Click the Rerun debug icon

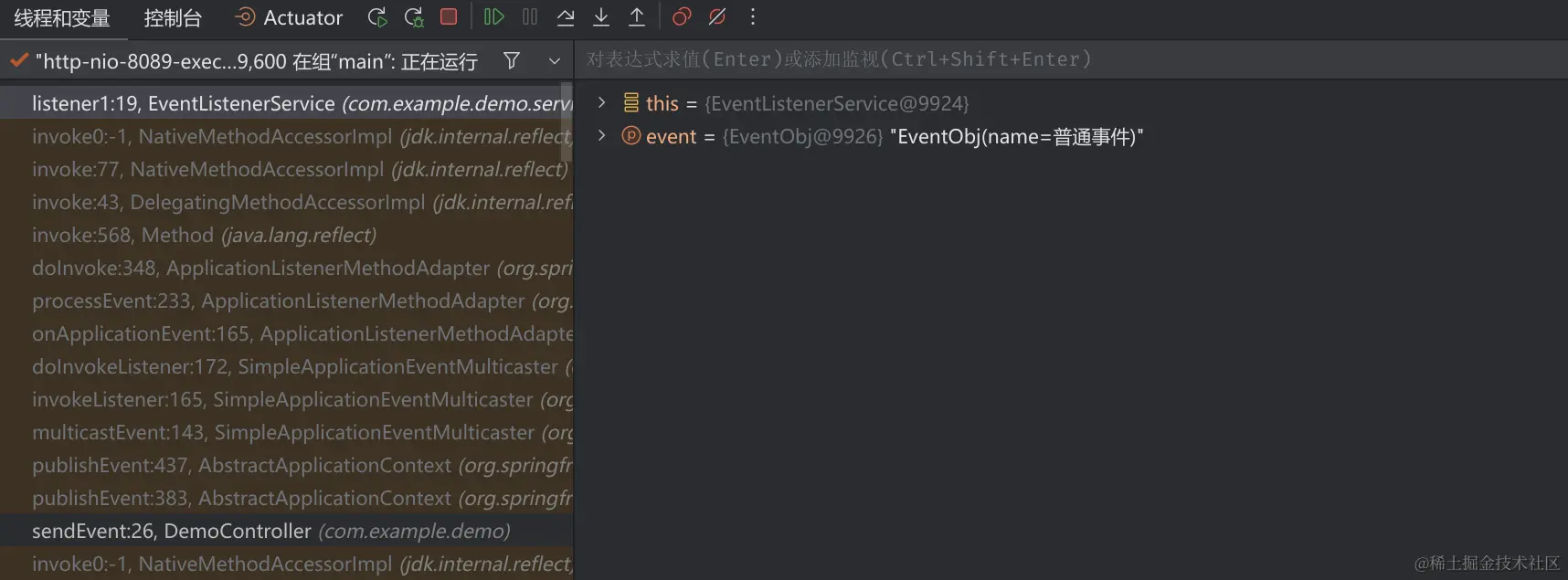point(376,17)
